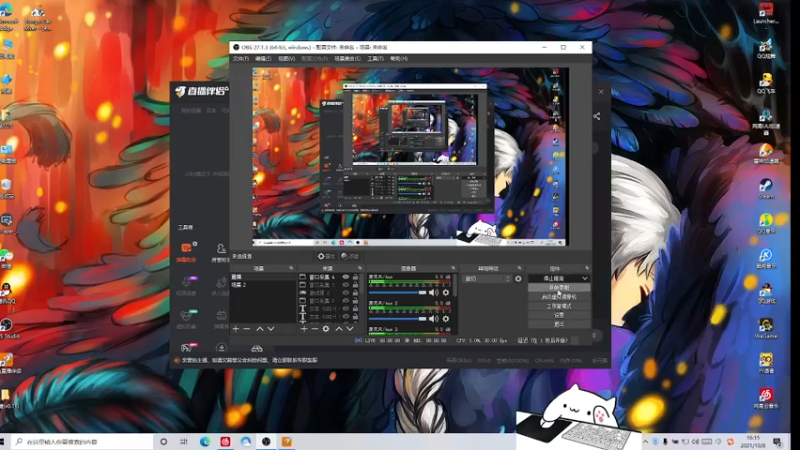Open the notification center in the system tray

tap(778, 441)
